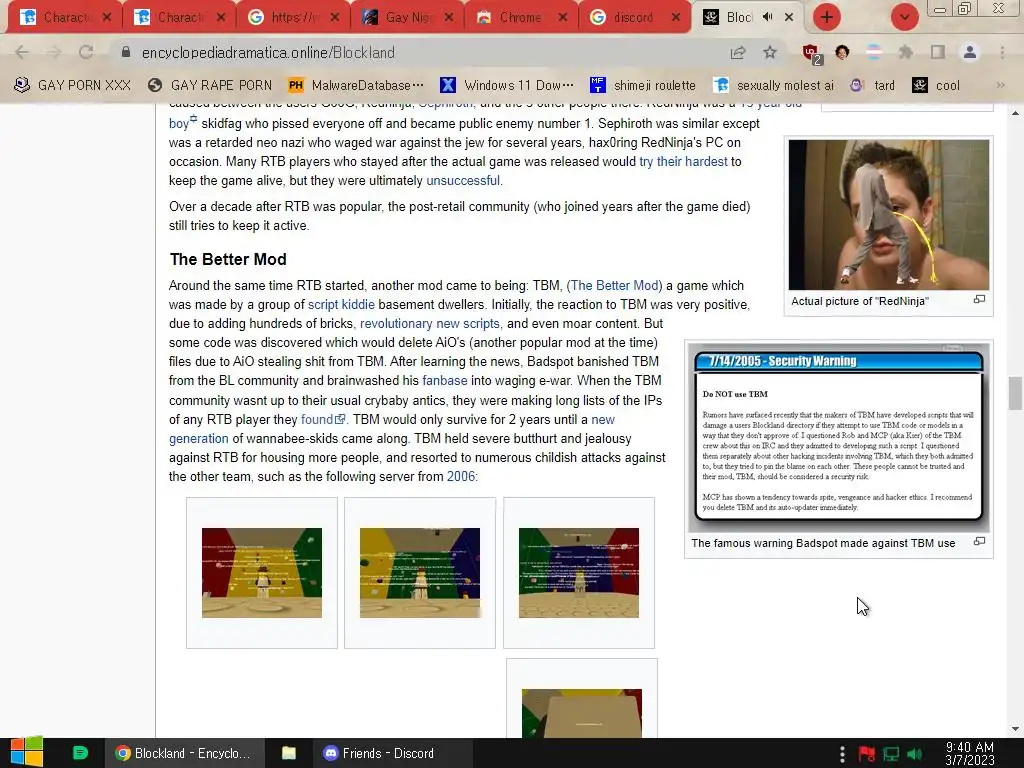Open the Chrome three-dot menu

point(1002,52)
